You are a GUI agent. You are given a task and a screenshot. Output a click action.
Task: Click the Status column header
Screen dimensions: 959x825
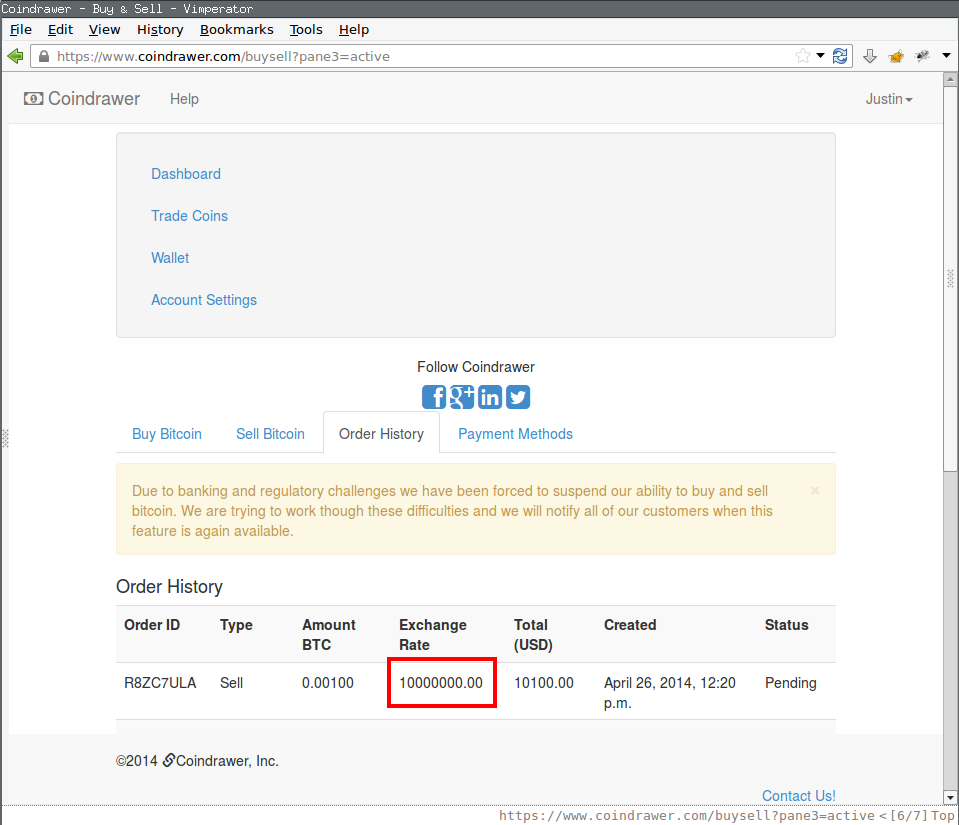787,625
